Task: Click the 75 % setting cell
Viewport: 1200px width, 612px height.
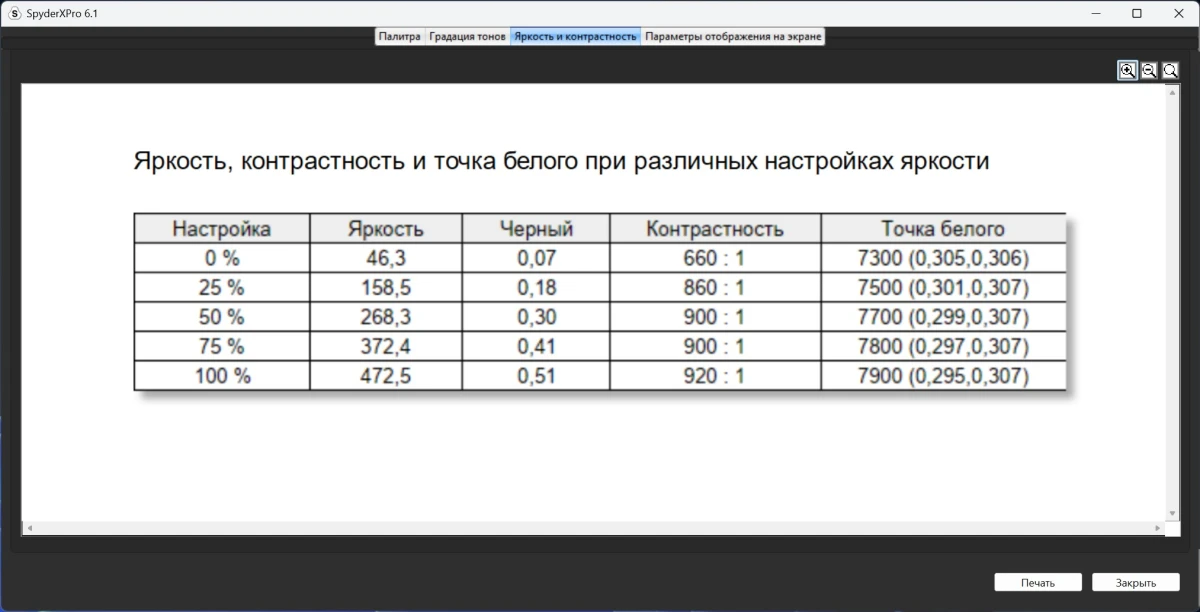Action: pyautogui.click(x=222, y=347)
